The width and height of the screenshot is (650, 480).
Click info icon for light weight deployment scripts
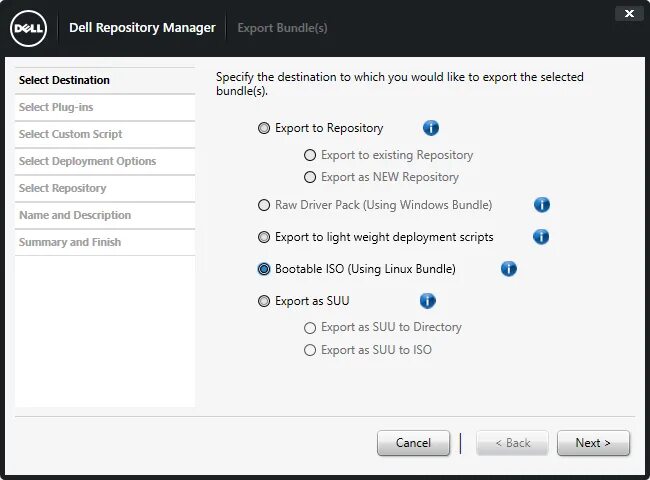[541, 237]
